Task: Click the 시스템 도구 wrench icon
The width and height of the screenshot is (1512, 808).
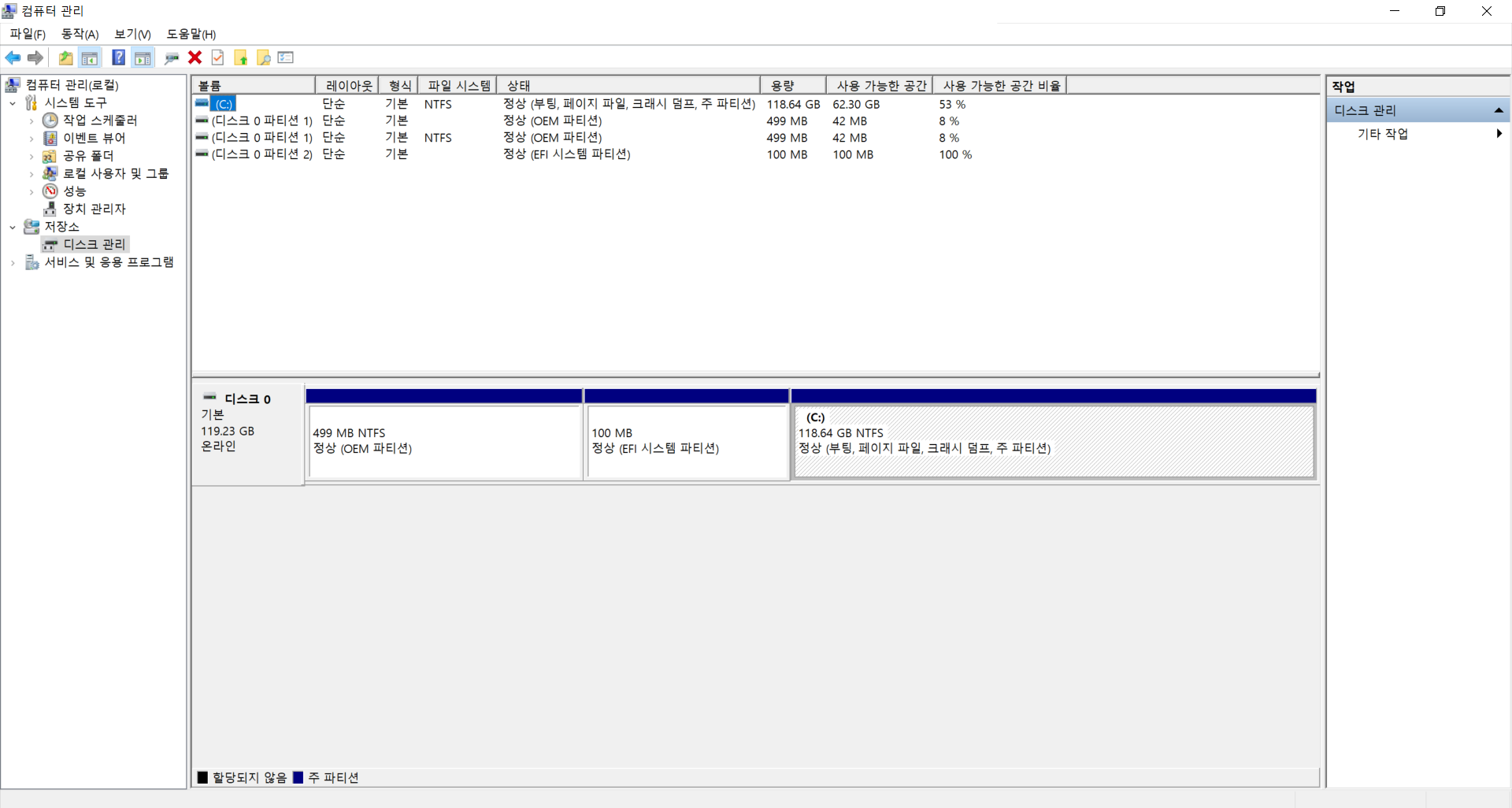Action: pyautogui.click(x=31, y=102)
